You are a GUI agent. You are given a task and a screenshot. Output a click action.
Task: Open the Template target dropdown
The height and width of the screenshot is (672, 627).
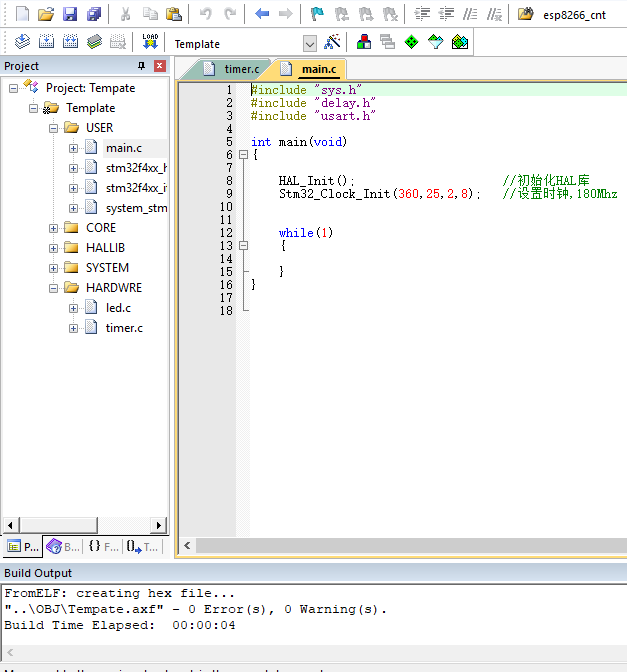point(309,43)
